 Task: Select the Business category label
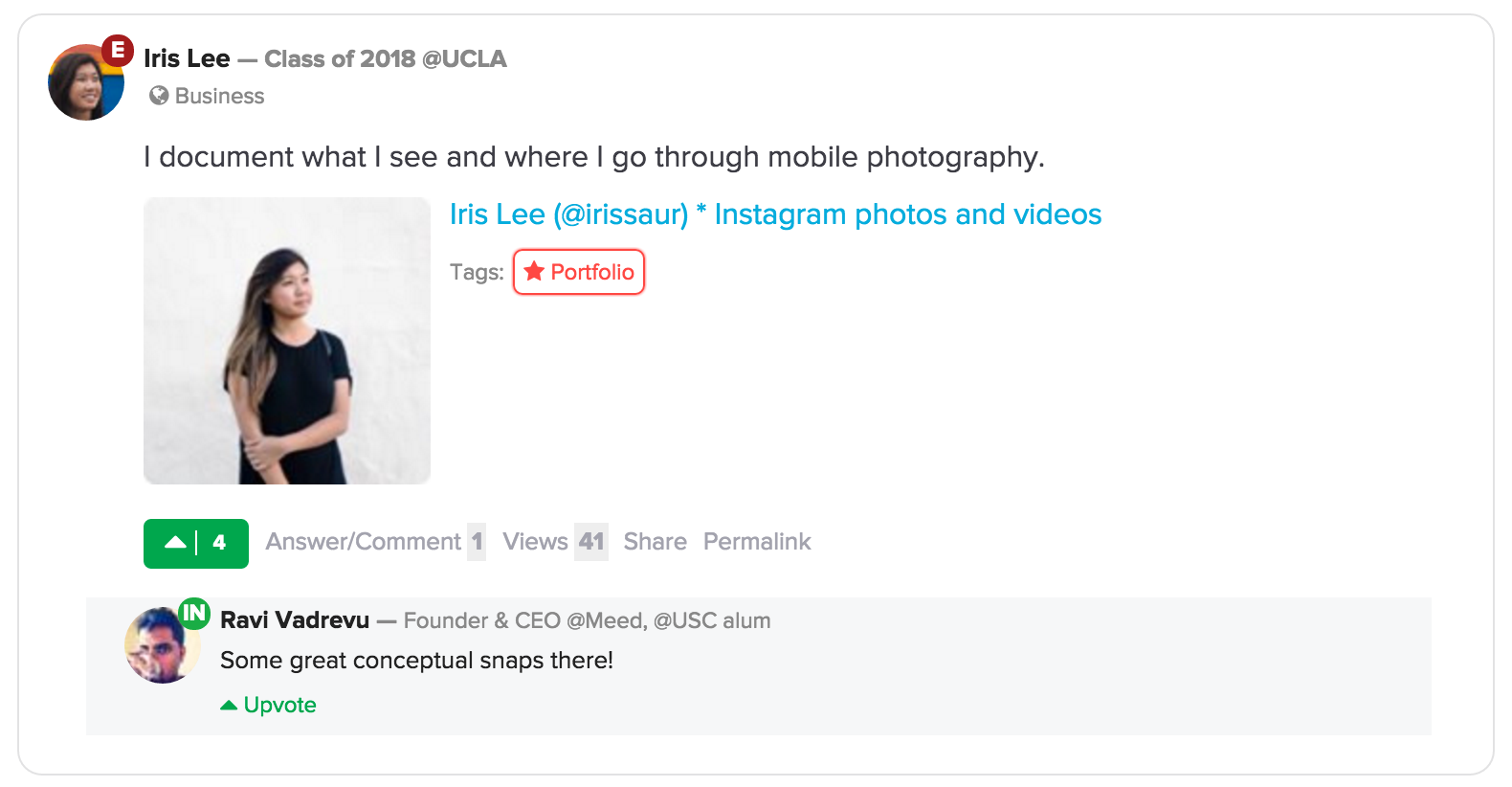pyautogui.click(x=219, y=96)
